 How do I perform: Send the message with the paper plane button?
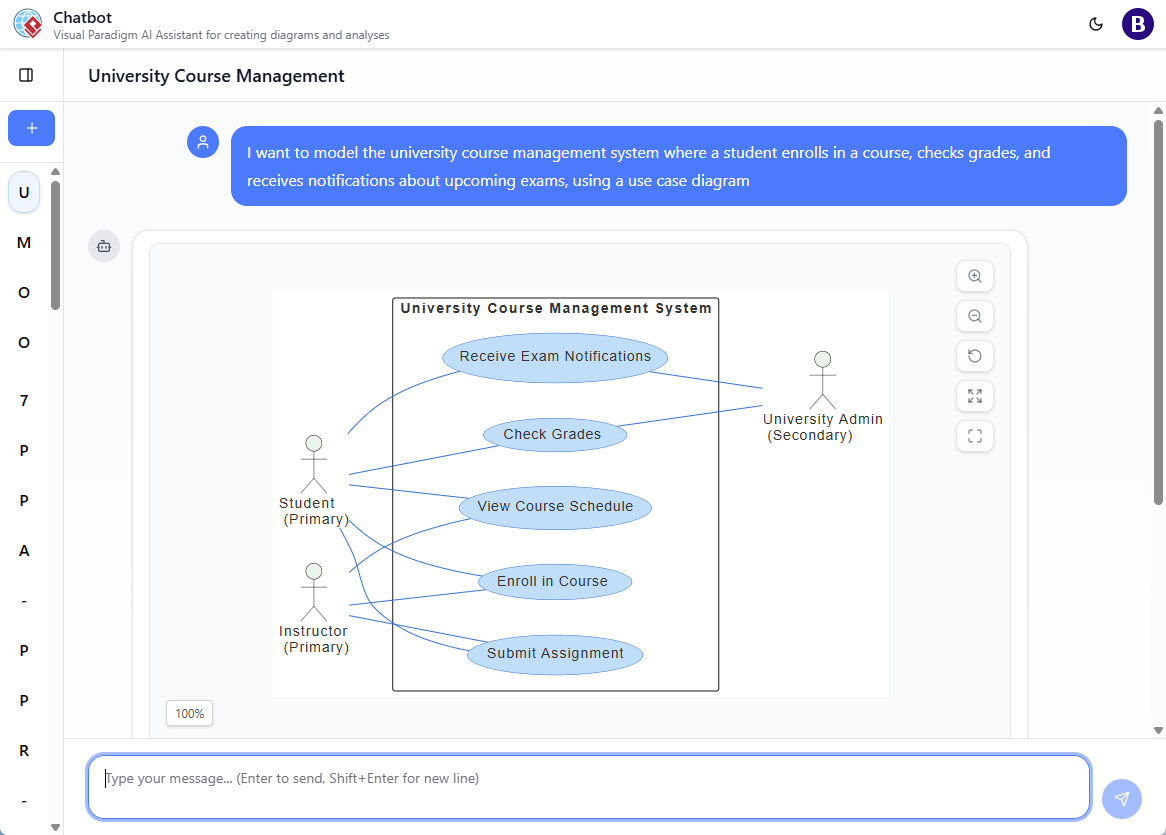point(1121,799)
